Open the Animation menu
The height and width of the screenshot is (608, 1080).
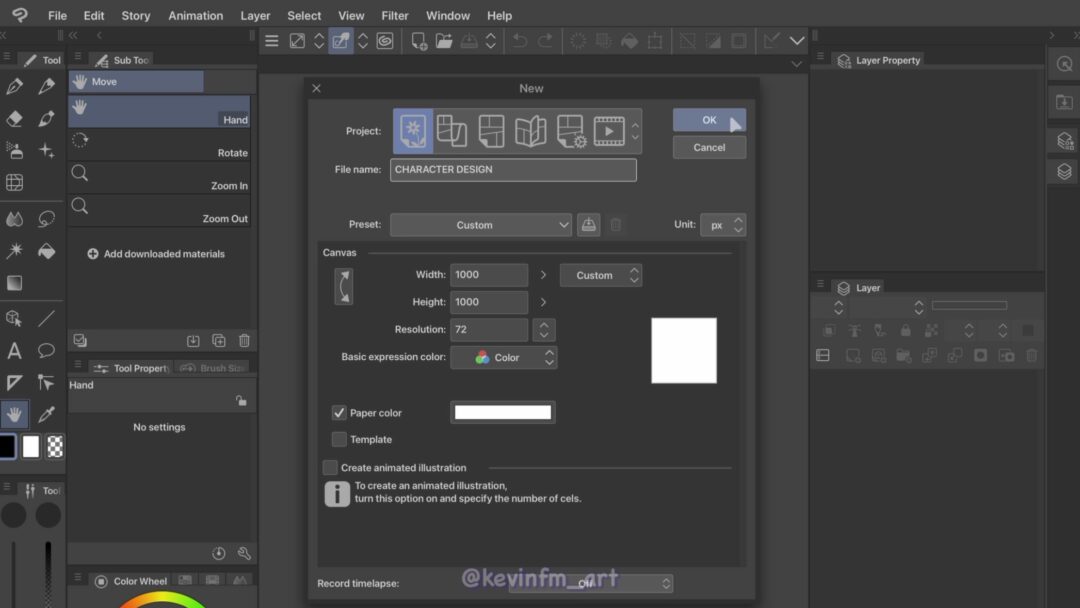[x=195, y=15]
